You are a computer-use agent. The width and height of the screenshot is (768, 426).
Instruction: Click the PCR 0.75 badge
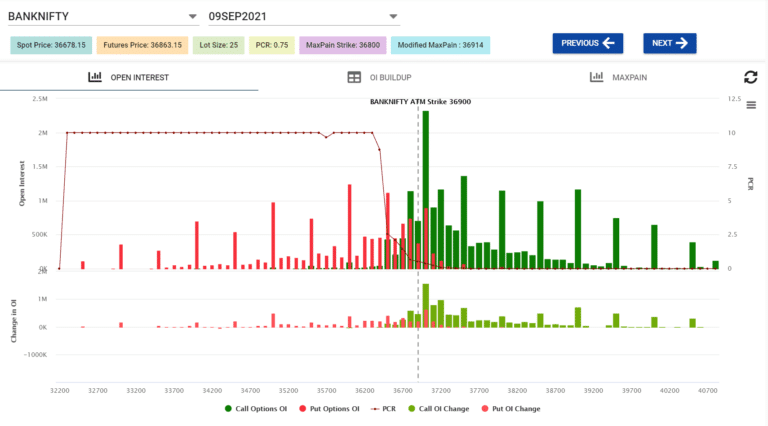pyautogui.click(x=272, y=45)
